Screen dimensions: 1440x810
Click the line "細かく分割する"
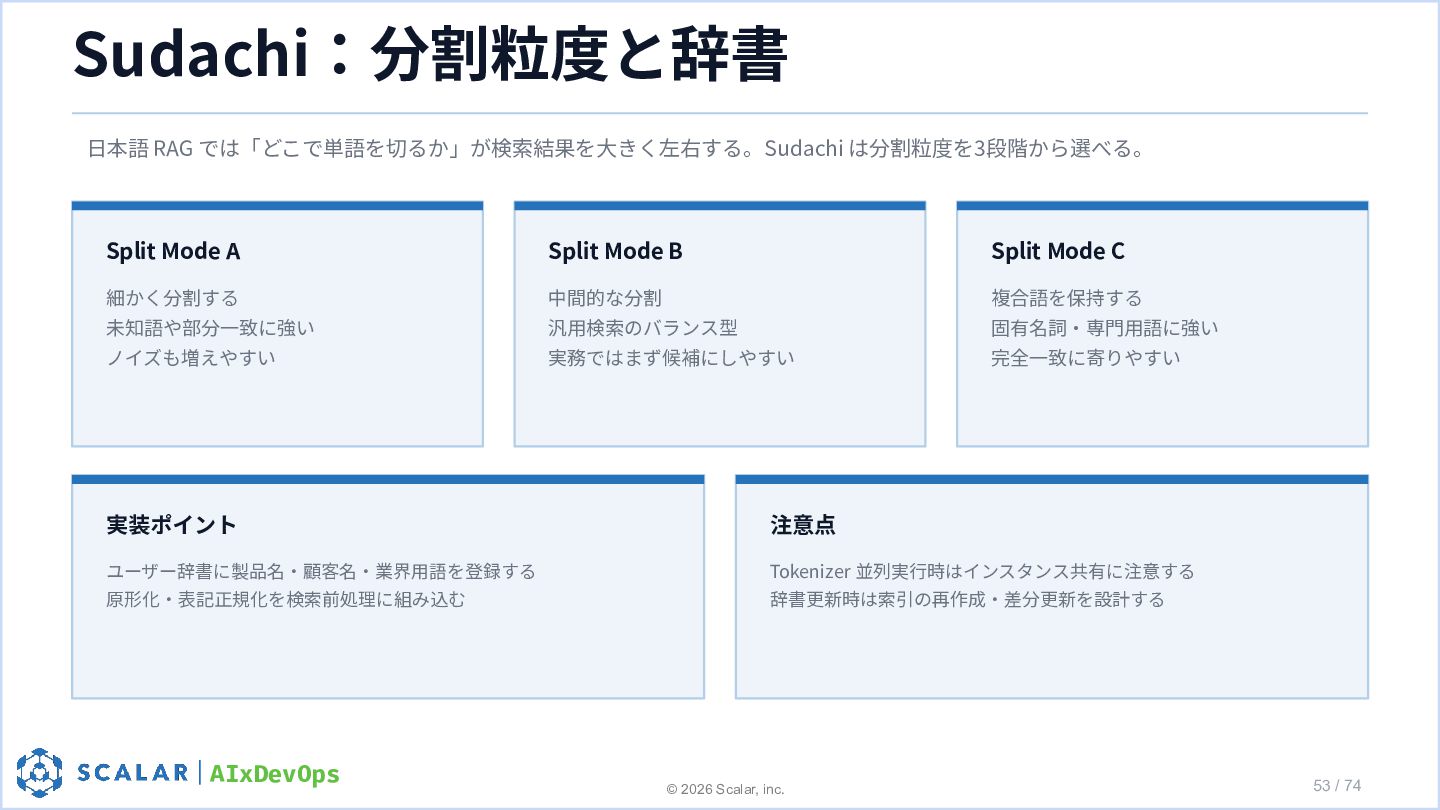172,298
